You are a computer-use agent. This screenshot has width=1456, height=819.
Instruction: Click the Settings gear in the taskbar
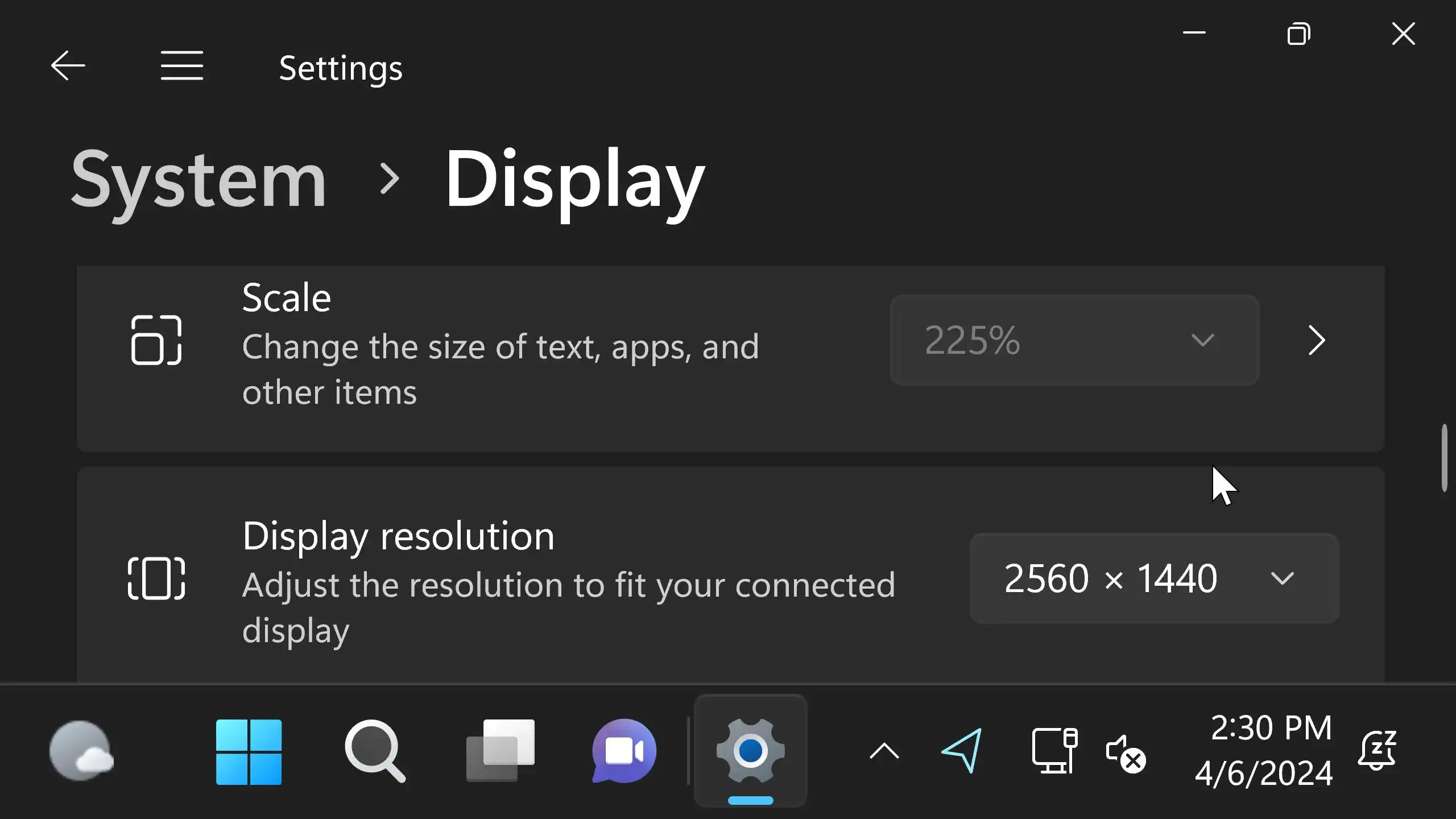point(750,752)
